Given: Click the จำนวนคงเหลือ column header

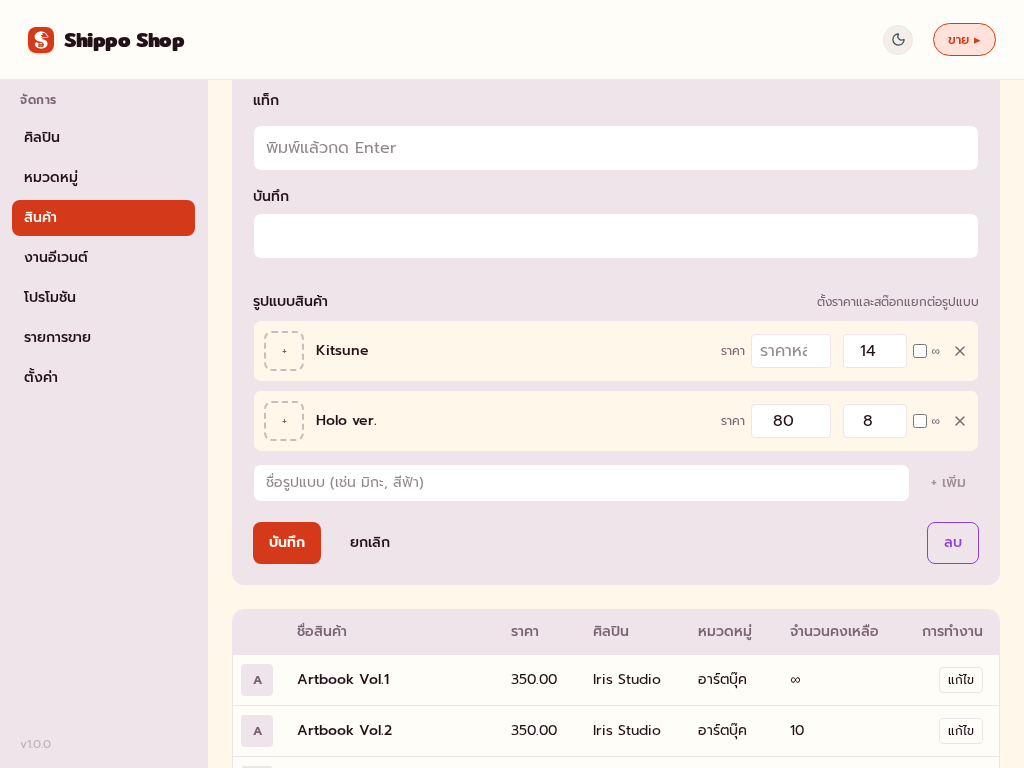Looking at the screenshot, I should pyautogui.click(x=834, y=632).
